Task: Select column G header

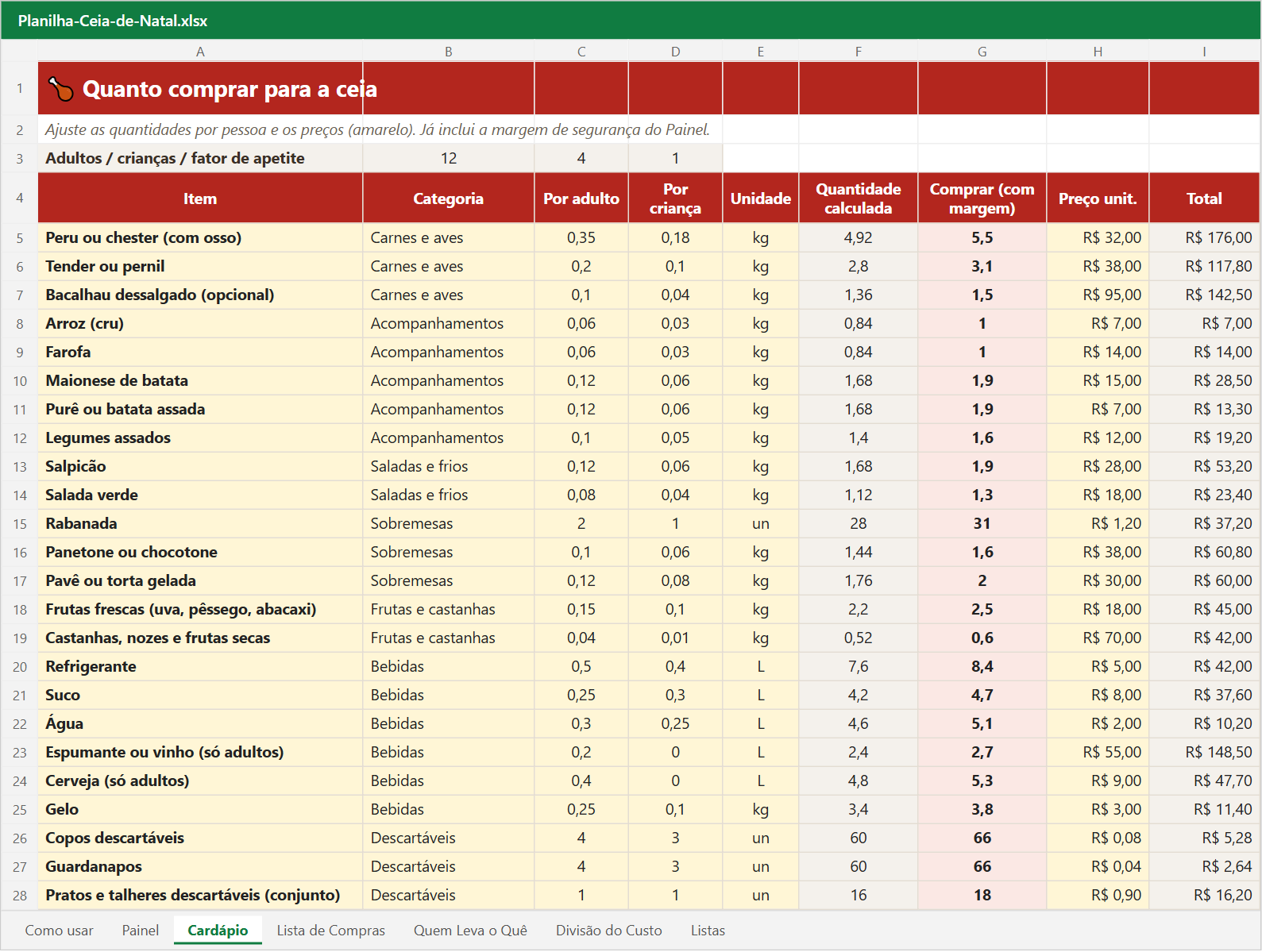Action: pos(982,52)
